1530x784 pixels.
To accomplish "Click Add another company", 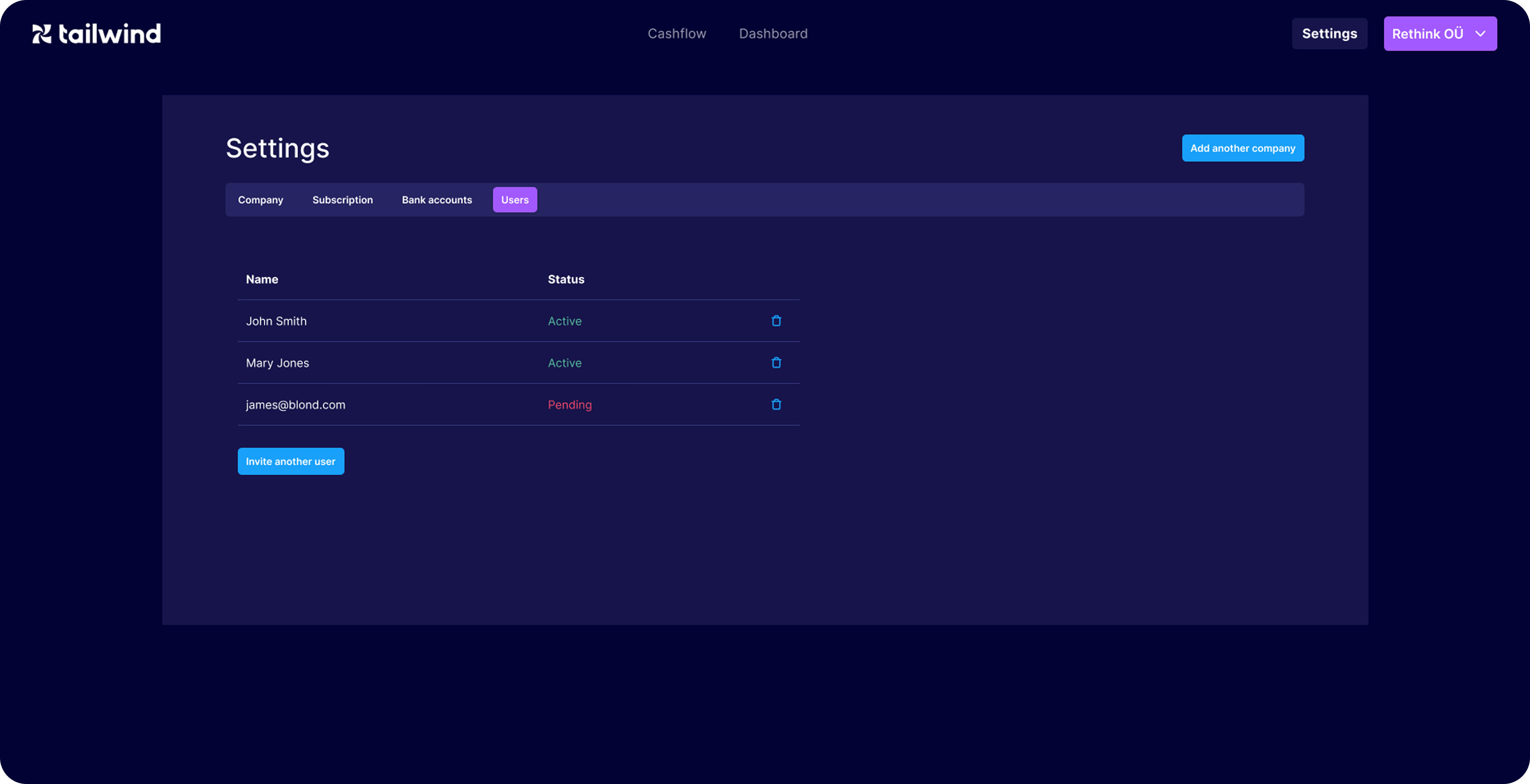I will 1243,149.
